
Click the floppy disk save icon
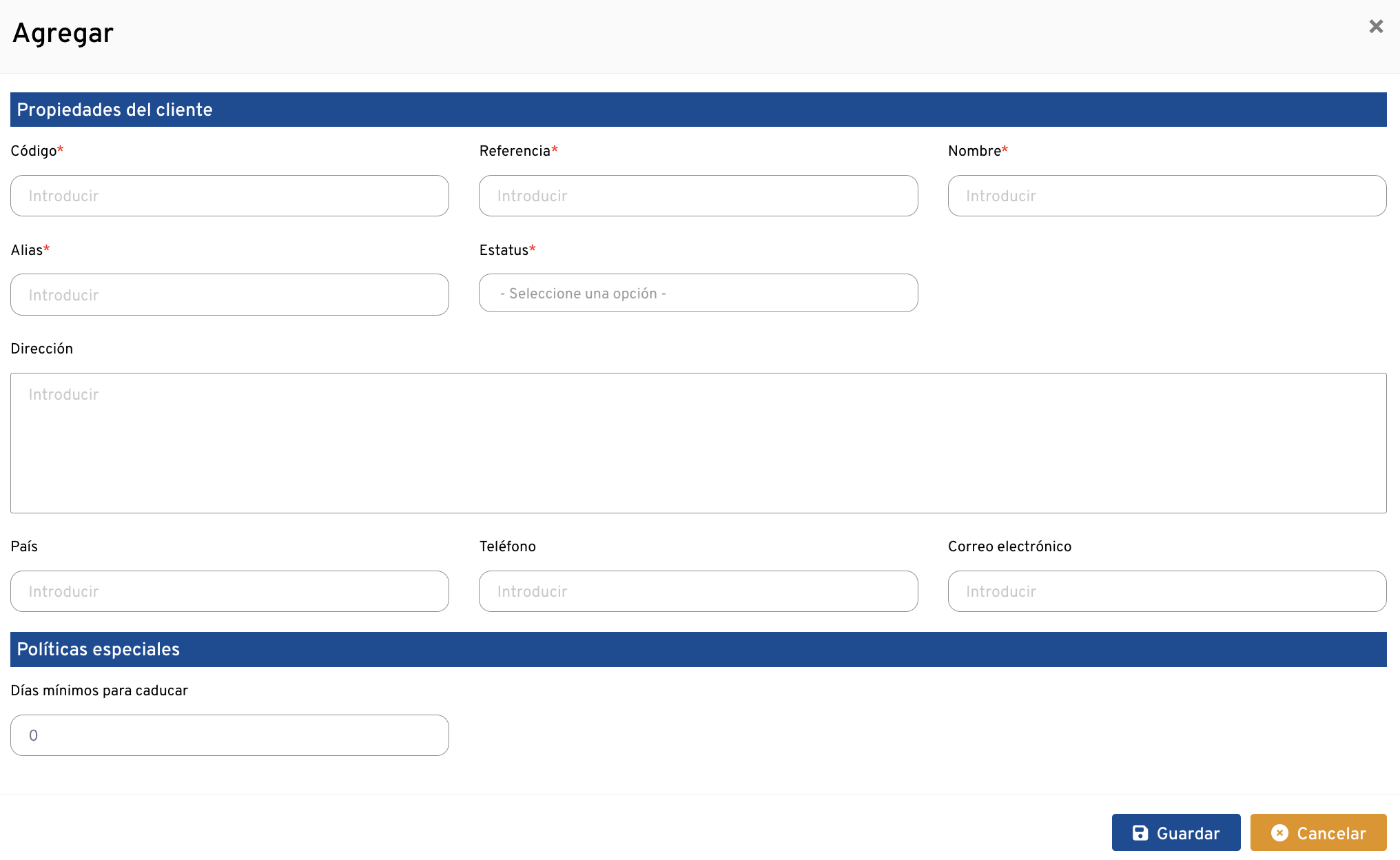(x=1140, y=833)
